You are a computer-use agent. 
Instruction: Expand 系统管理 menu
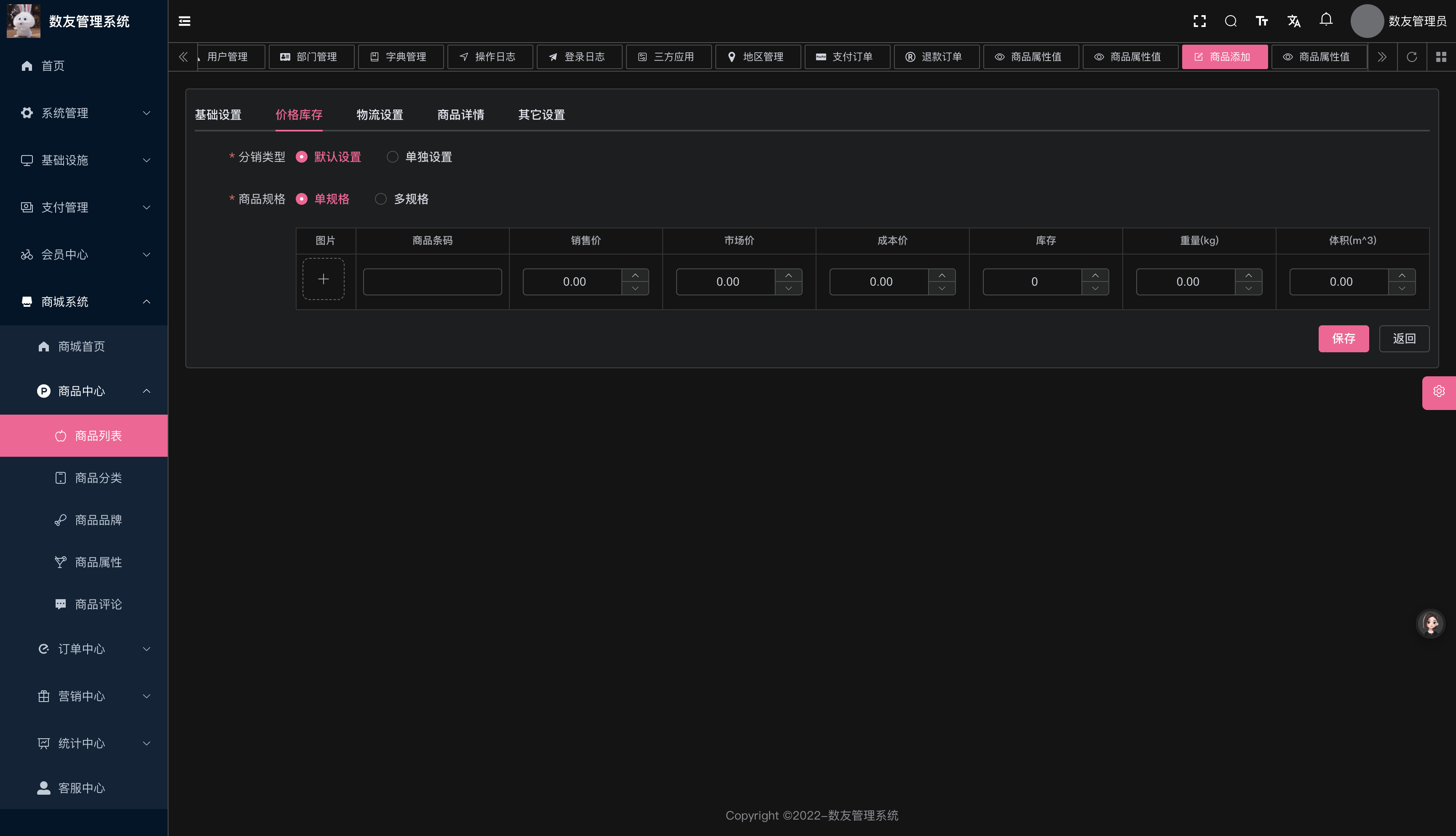coord(84,113)
